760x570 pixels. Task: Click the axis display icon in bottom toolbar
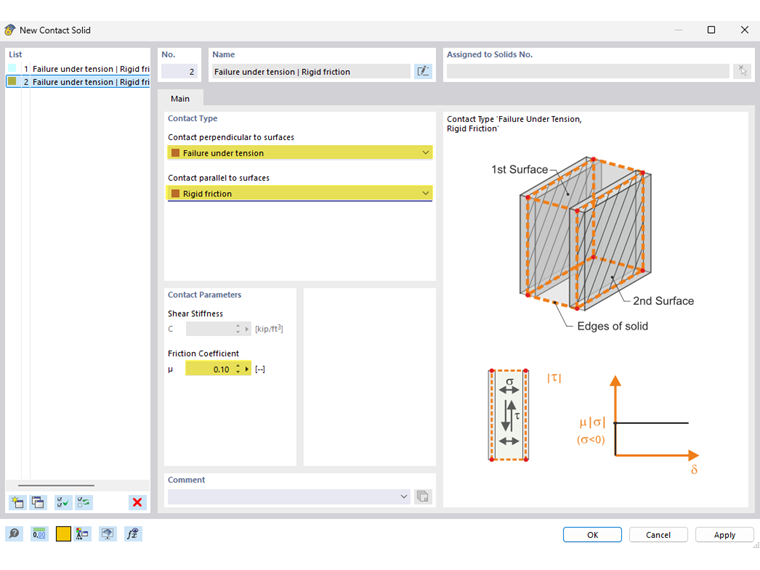pyautogui.click(x=82, y=534)
